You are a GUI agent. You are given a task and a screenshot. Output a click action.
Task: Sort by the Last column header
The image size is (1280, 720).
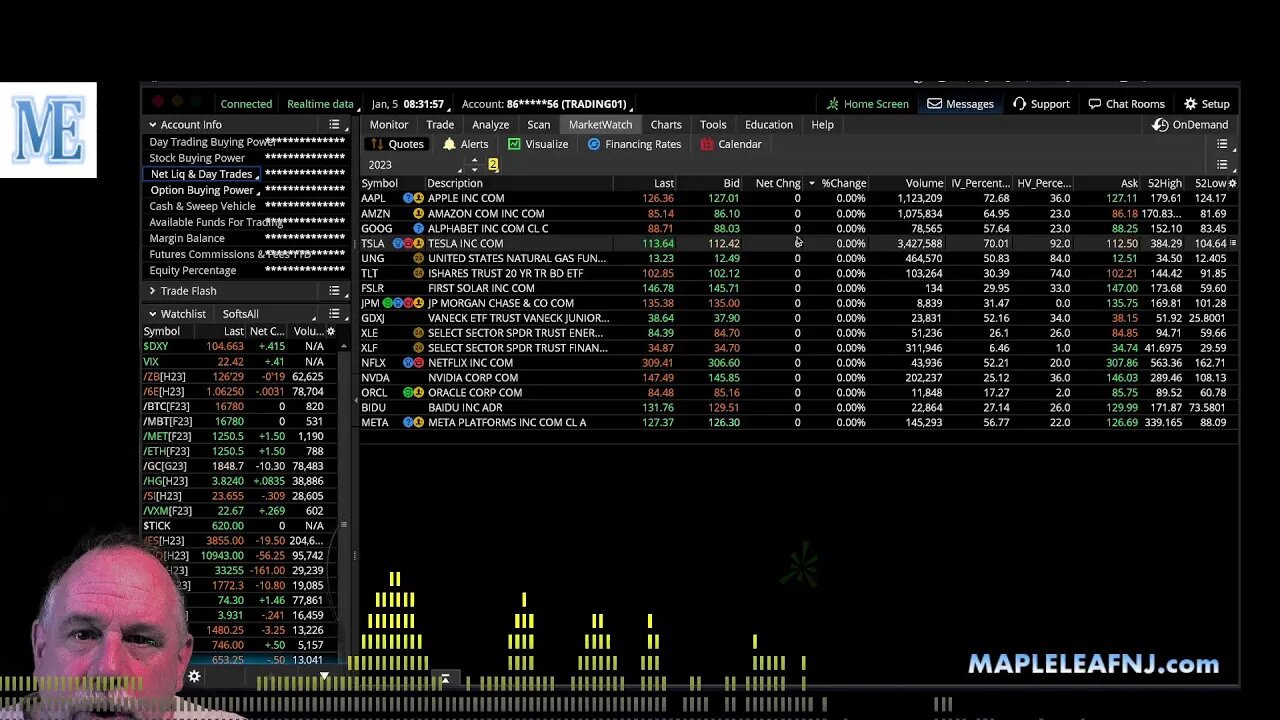(664, 183)
